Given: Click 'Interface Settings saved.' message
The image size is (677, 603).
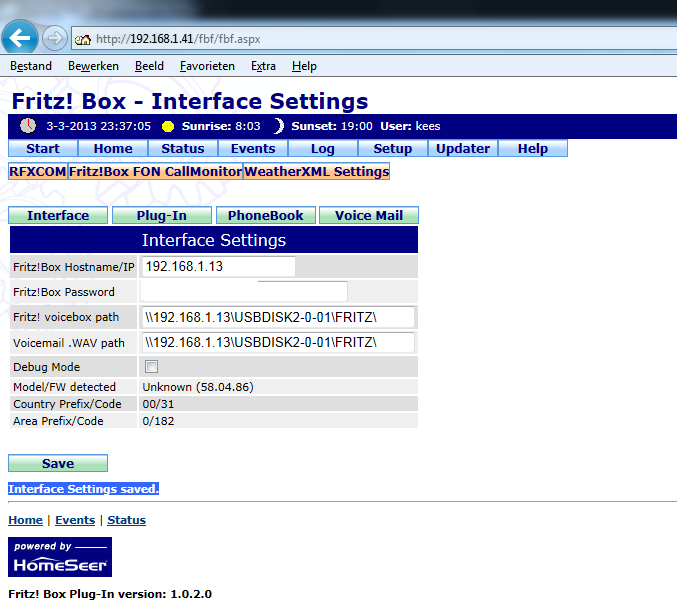Looking at the screenshot, I should click(x=83, y=489).
